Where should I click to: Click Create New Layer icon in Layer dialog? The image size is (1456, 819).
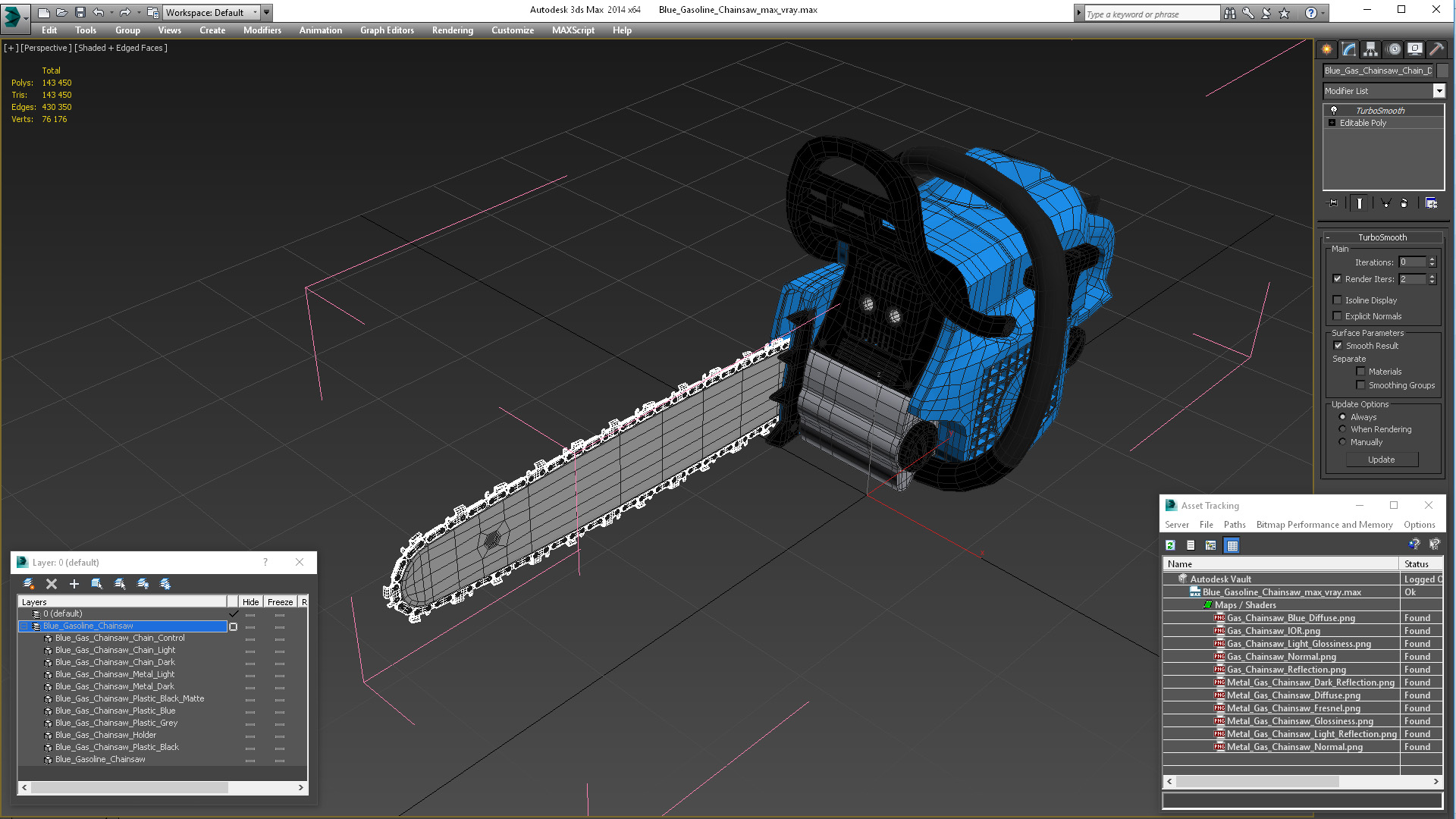click(29, 584)
